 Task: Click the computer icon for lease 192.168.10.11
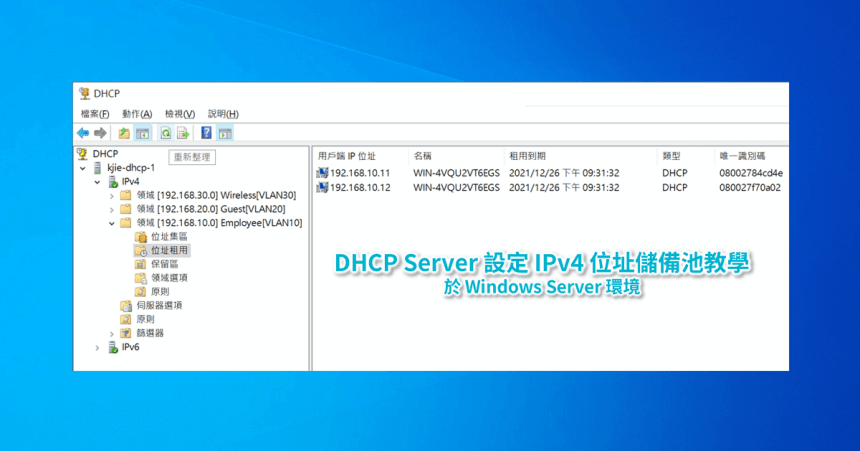tap(322, 173)
